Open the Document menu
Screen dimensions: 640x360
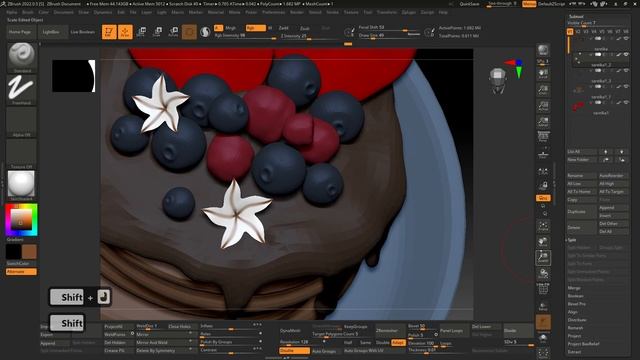pos(63,12)
